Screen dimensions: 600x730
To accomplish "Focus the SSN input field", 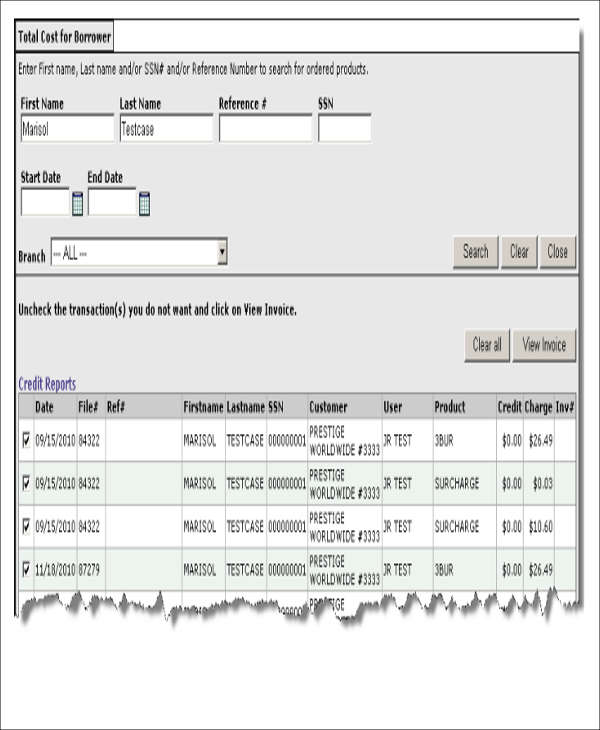I will (x=344, y=128).
